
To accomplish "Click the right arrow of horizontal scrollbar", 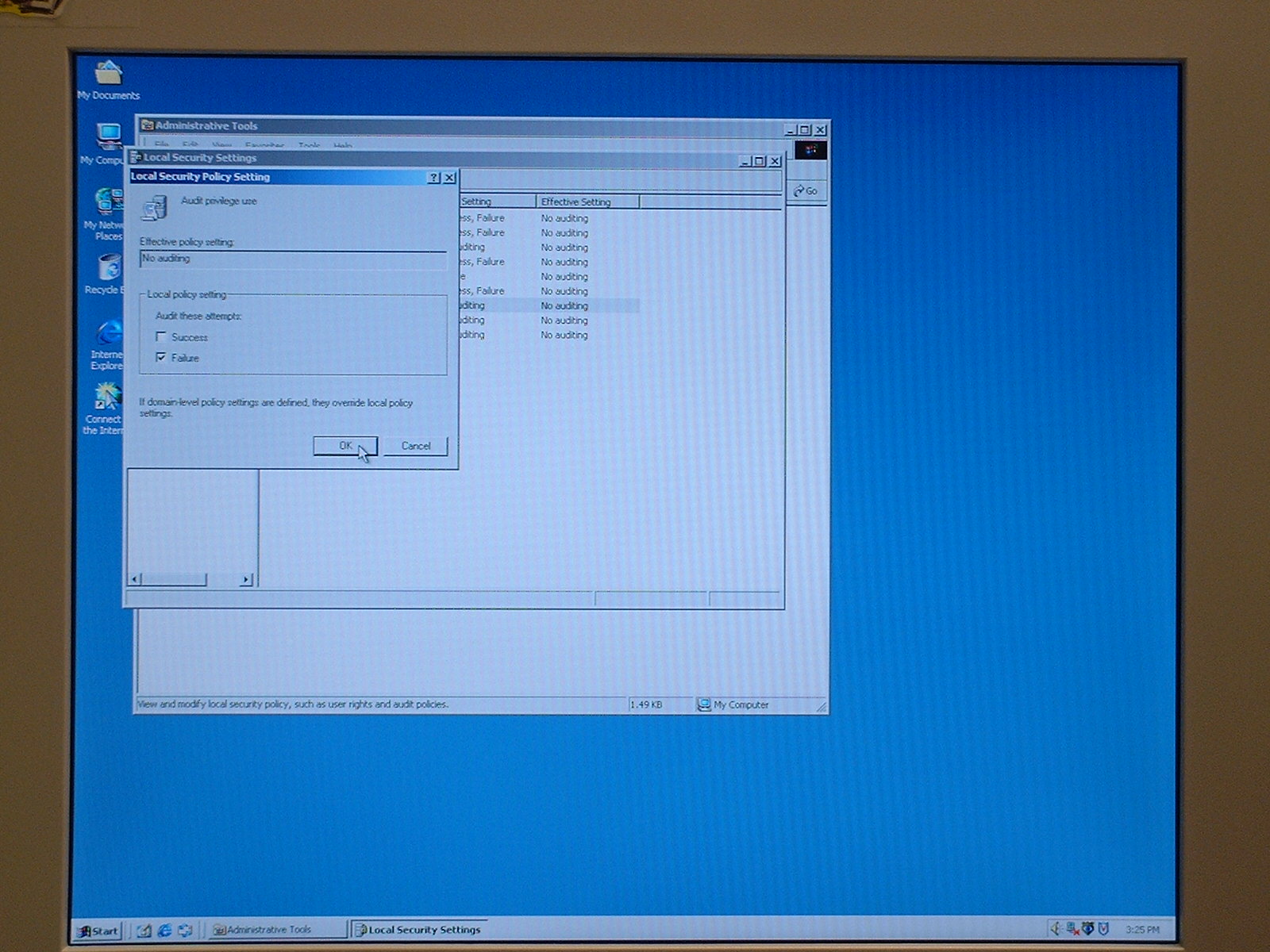I will click(x=246, y=579).
